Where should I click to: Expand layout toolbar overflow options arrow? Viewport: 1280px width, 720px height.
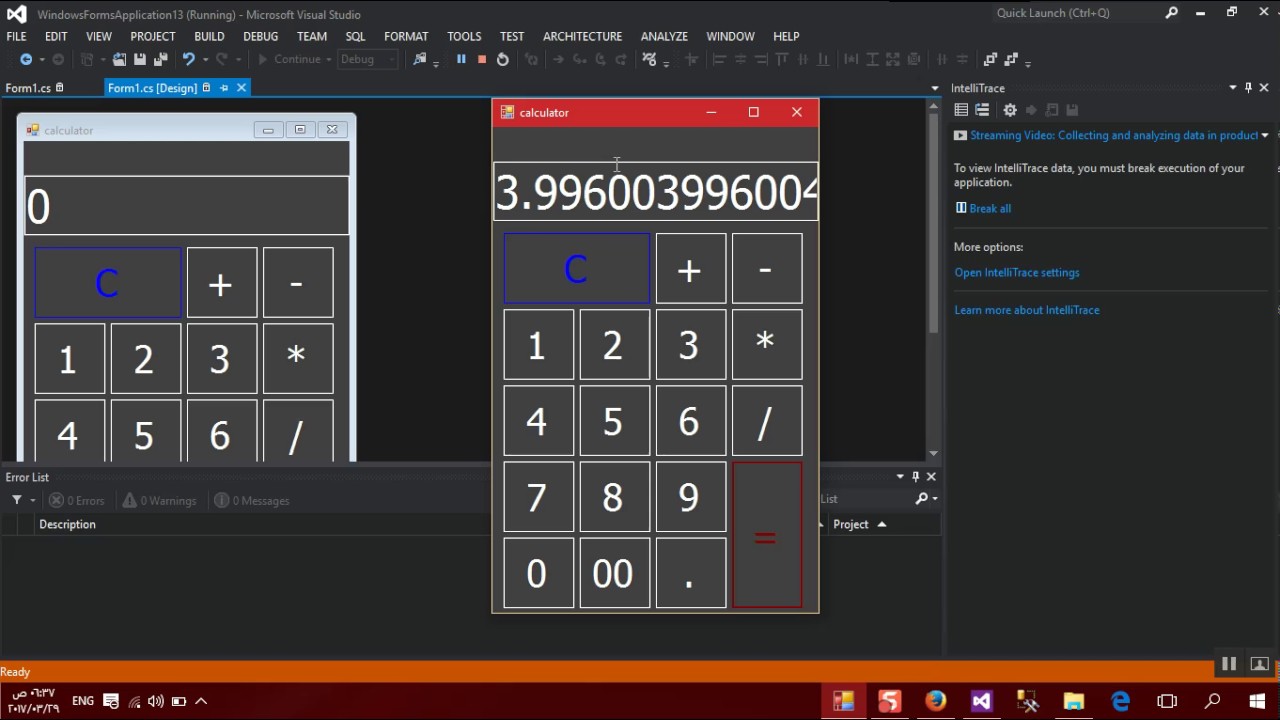1029,63
